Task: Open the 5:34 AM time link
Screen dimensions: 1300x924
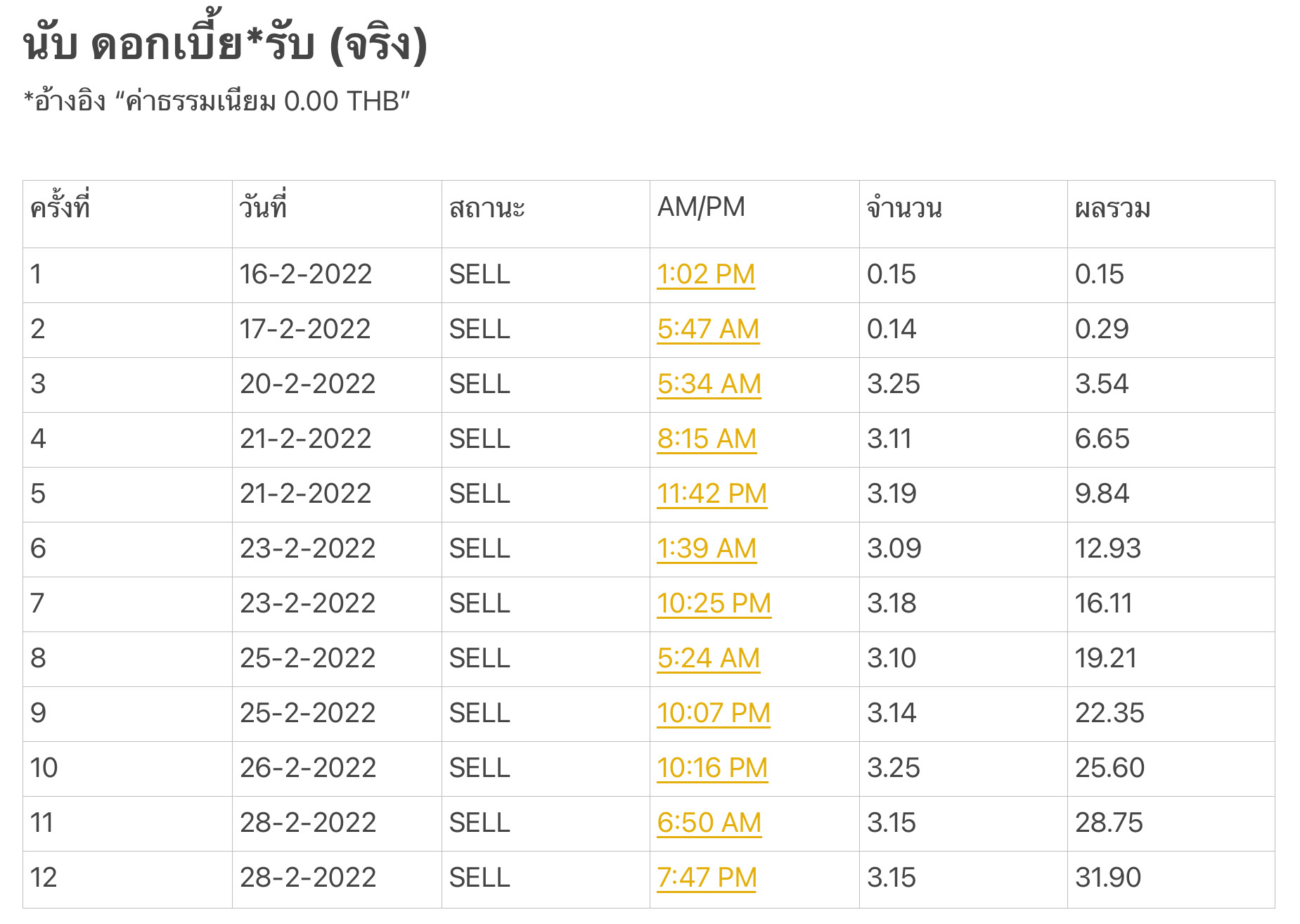Action: [709, 384]
